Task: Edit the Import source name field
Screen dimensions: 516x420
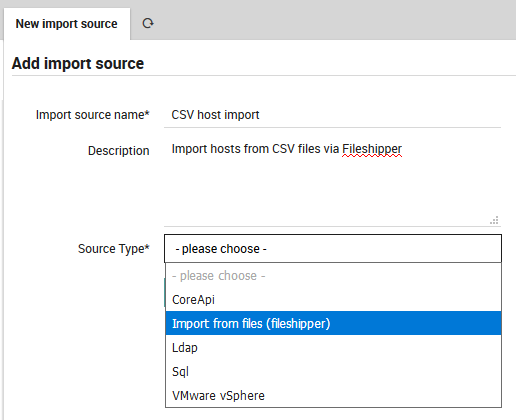Action: point(332,115)
